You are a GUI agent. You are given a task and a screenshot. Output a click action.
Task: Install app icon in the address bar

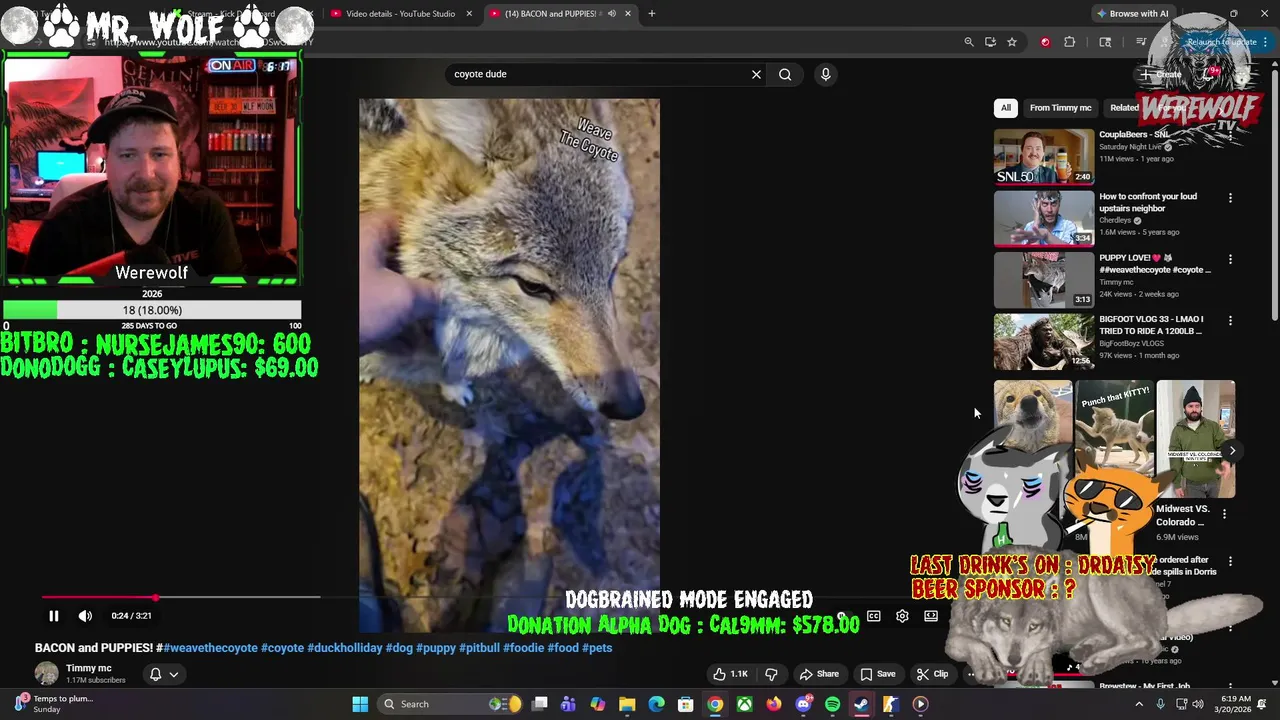[990, 42]
